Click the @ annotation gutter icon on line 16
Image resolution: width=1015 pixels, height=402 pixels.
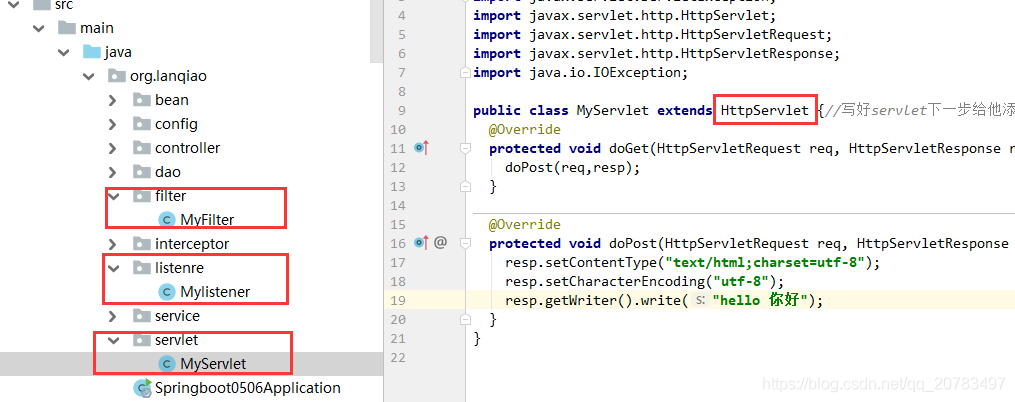pos(440,243)
